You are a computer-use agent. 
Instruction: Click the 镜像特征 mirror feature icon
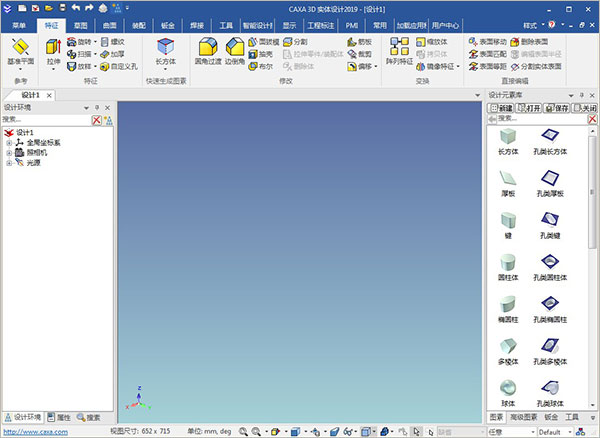point(421,67)
